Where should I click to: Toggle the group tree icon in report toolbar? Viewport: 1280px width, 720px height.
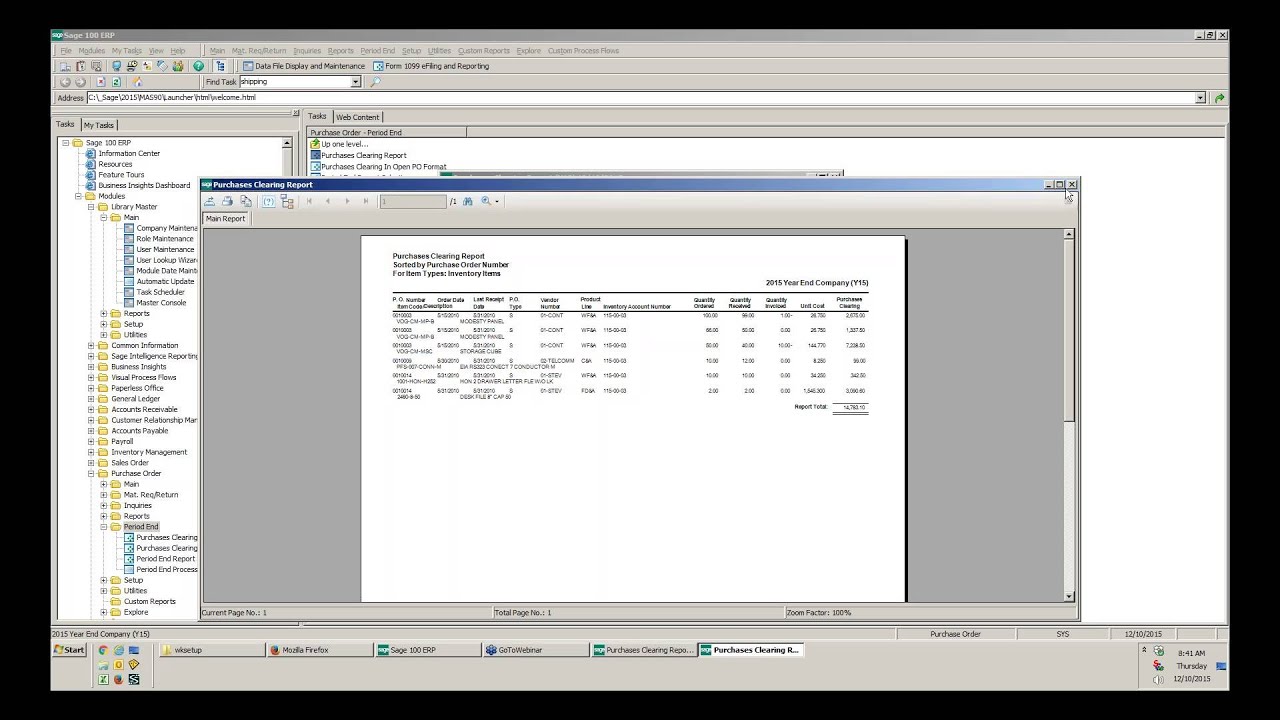(287, 201)
